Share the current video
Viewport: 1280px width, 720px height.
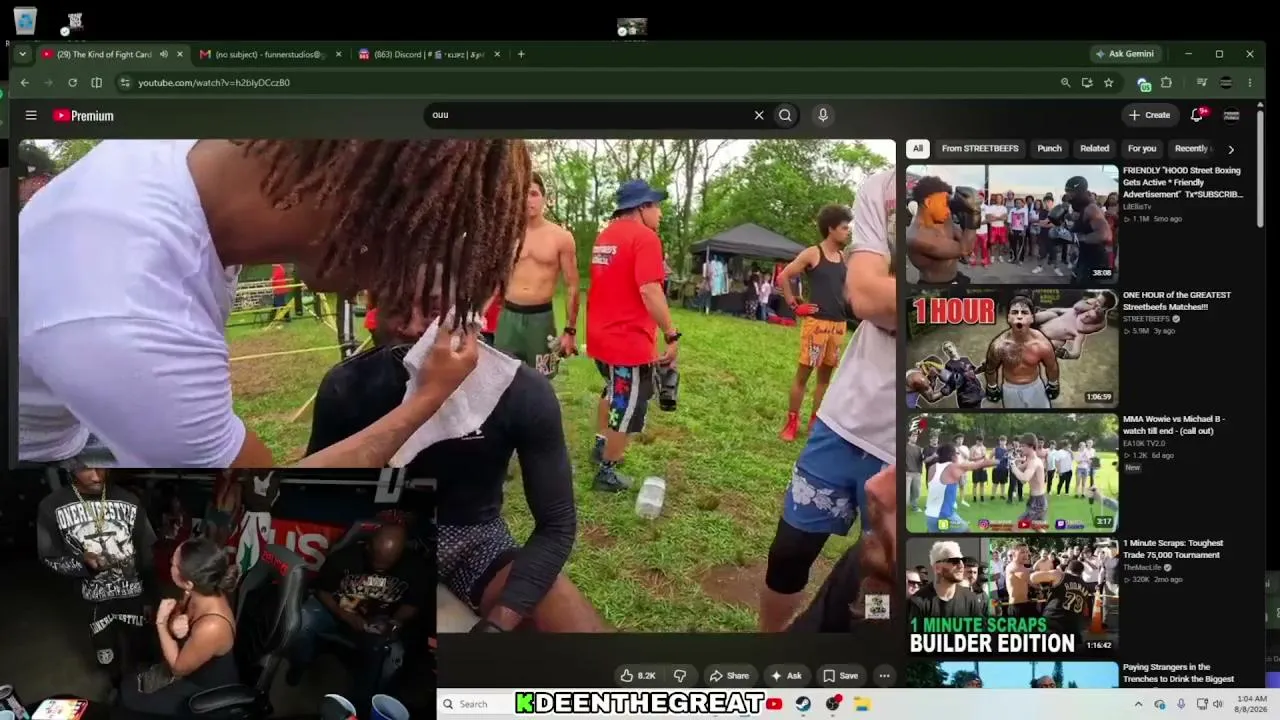[x=729, y=676]
